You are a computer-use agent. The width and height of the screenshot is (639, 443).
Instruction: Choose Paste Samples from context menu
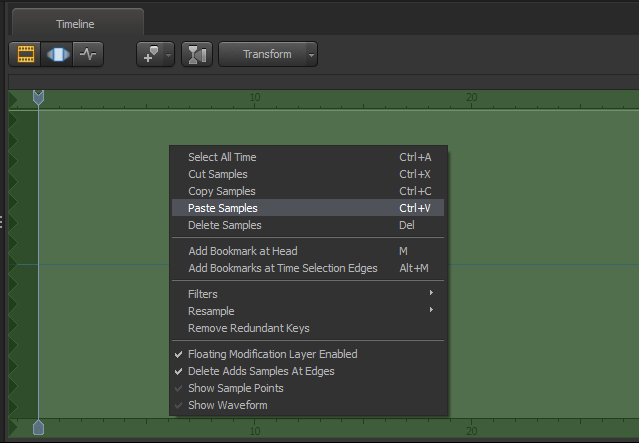223,208
